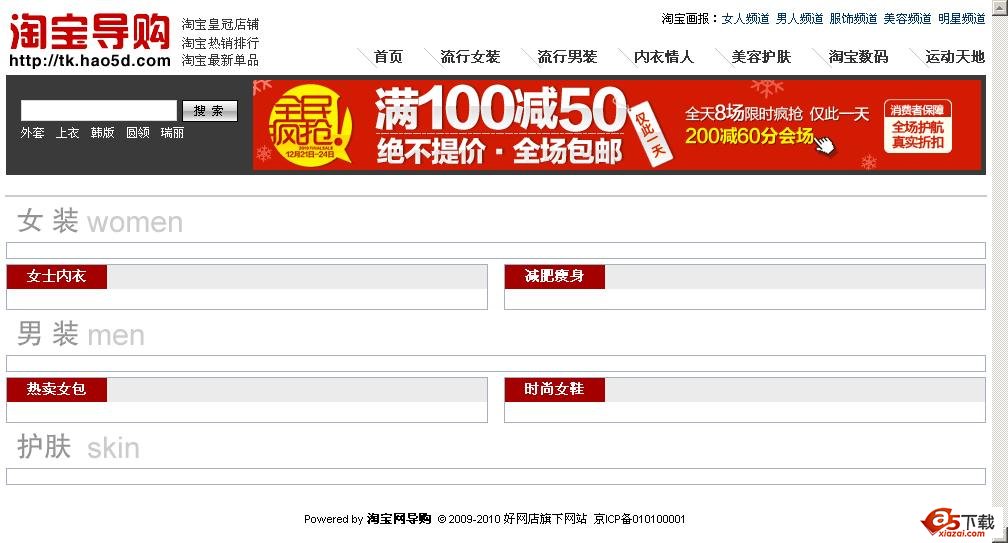The width and height of the screenshot is (1008, 543).
Task: Go to the 首页 nav item
Action: [388, 57]
